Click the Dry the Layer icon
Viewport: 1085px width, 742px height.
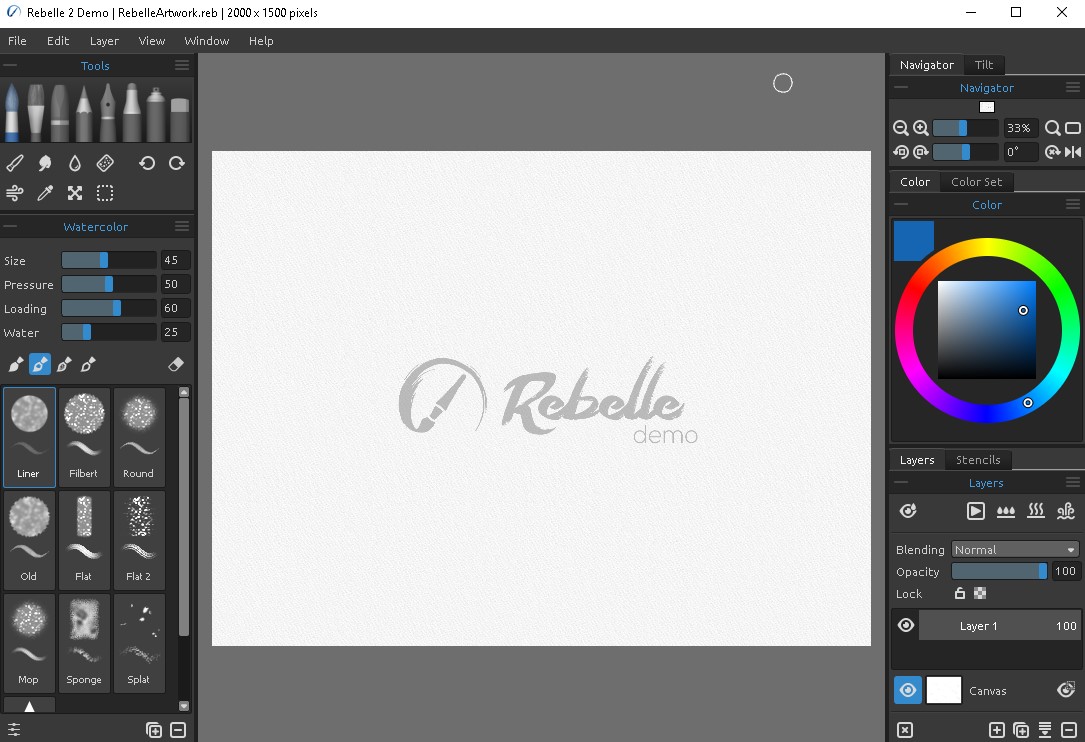coord(1036,511)
